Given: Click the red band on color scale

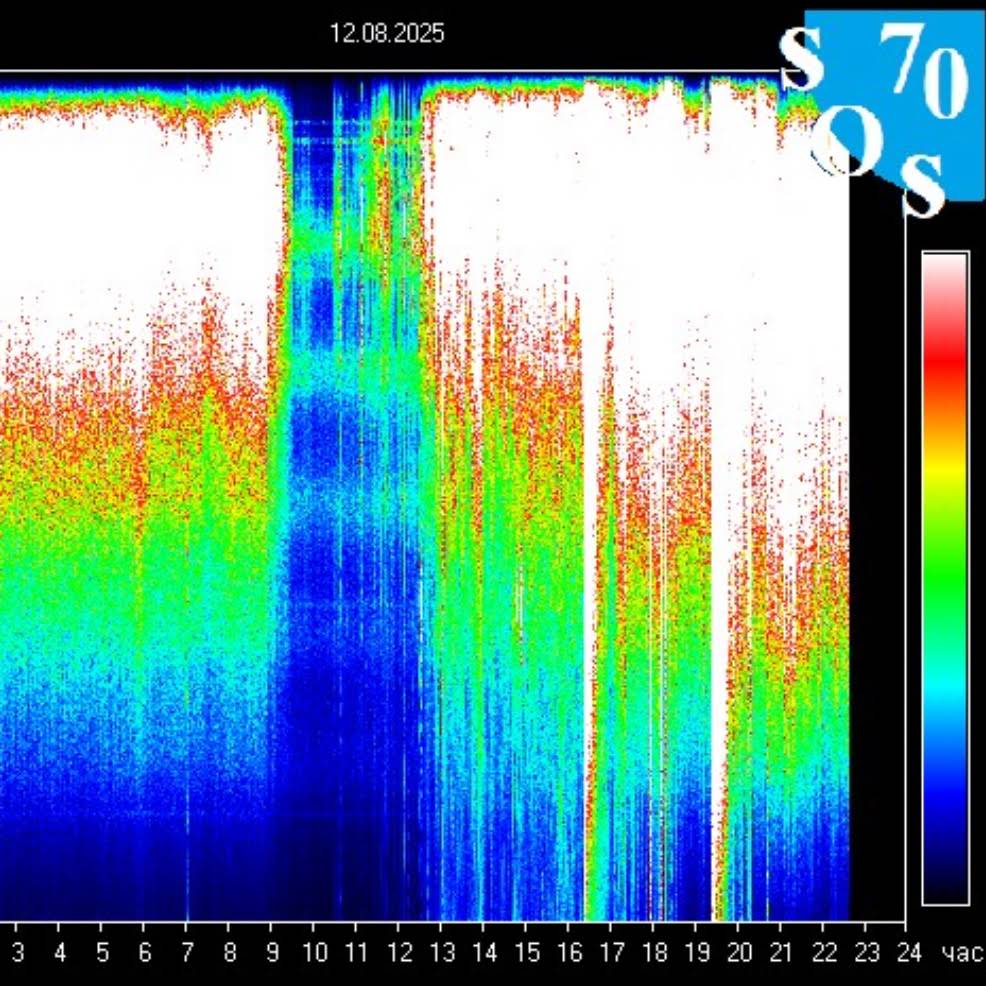Looking at the screenshot, I should 945,350.
